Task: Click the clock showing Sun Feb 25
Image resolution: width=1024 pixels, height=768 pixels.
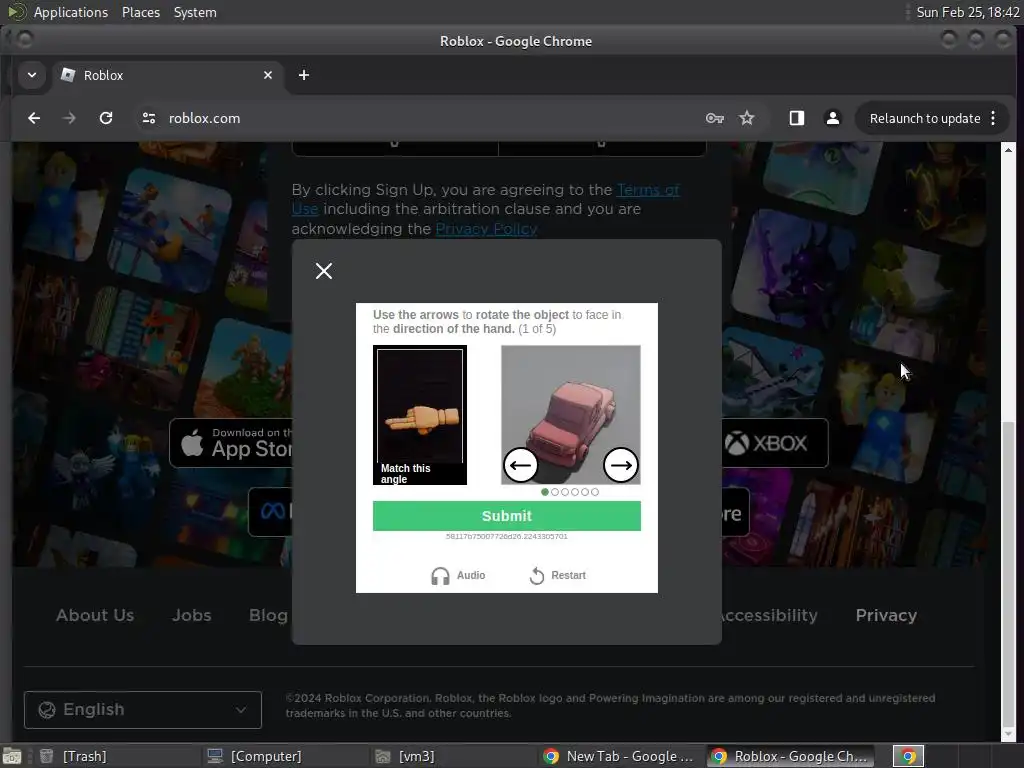Action: click(967, 12)
